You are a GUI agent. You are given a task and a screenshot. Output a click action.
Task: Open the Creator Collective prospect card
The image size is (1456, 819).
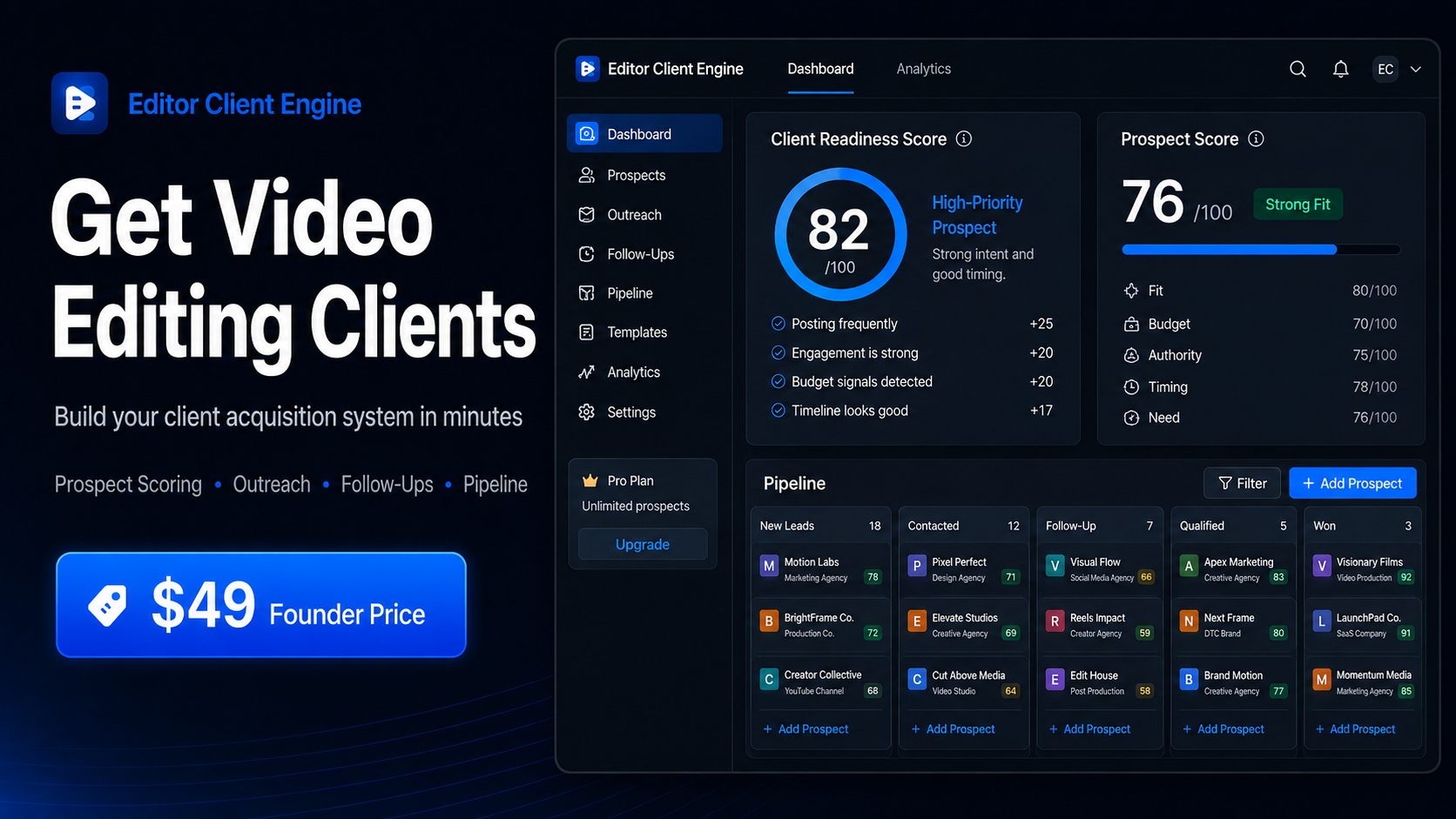coord(820,682)
